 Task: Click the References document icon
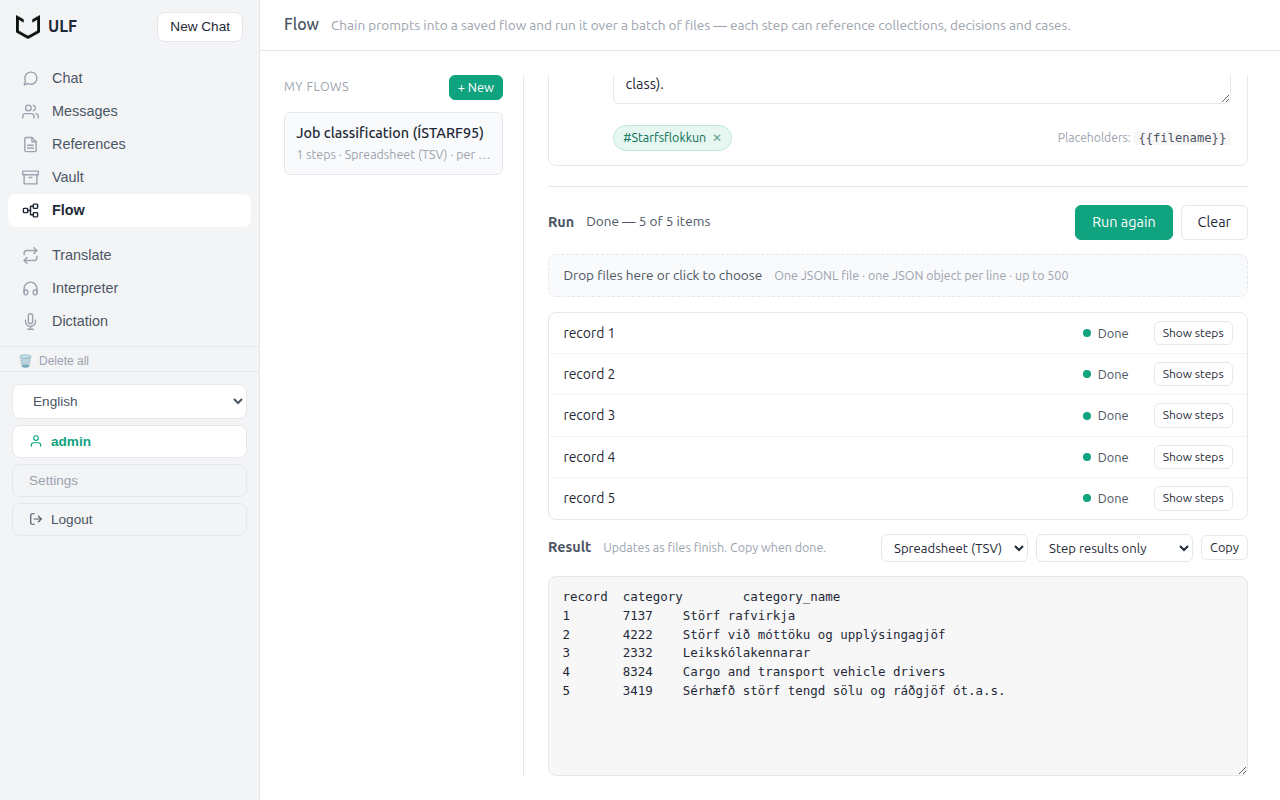pos(31,144)
